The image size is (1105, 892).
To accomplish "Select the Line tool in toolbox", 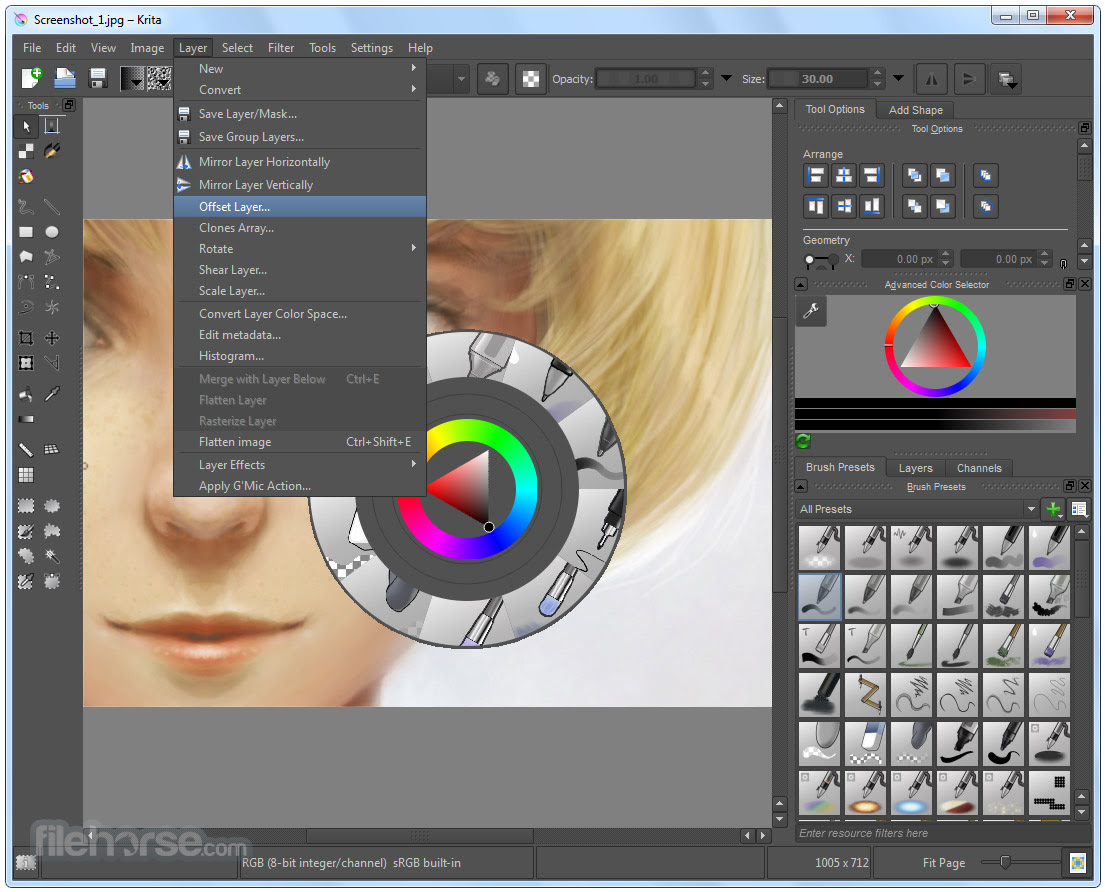I will 52,206.
